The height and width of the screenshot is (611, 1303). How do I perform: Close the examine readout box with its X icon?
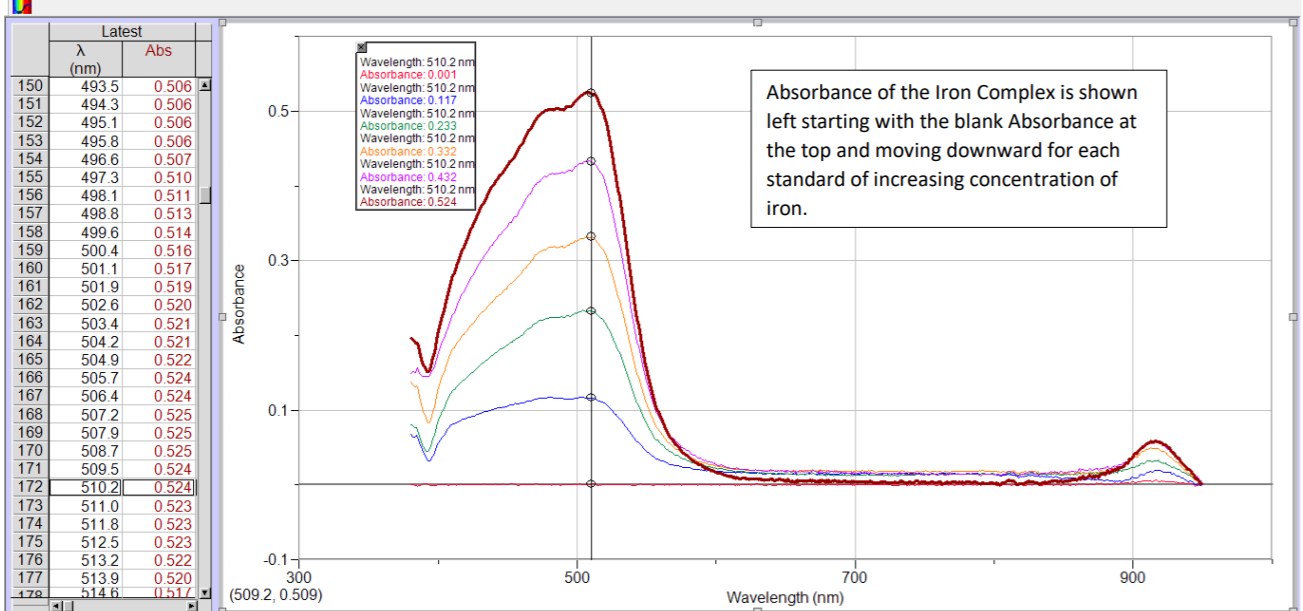[360, 46]
